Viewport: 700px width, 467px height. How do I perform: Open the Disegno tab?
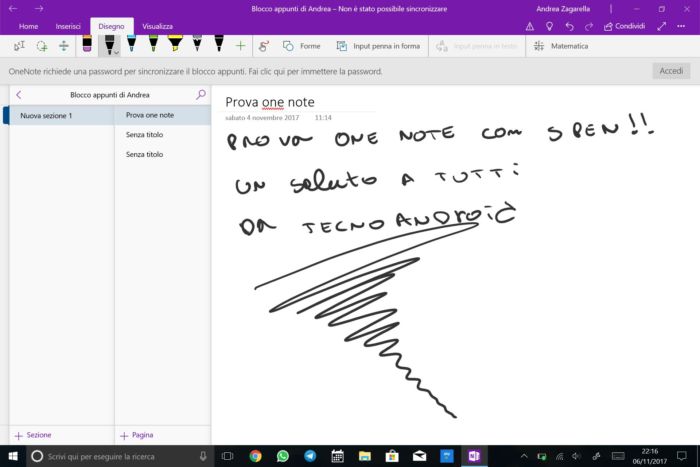tap(112, 26)
